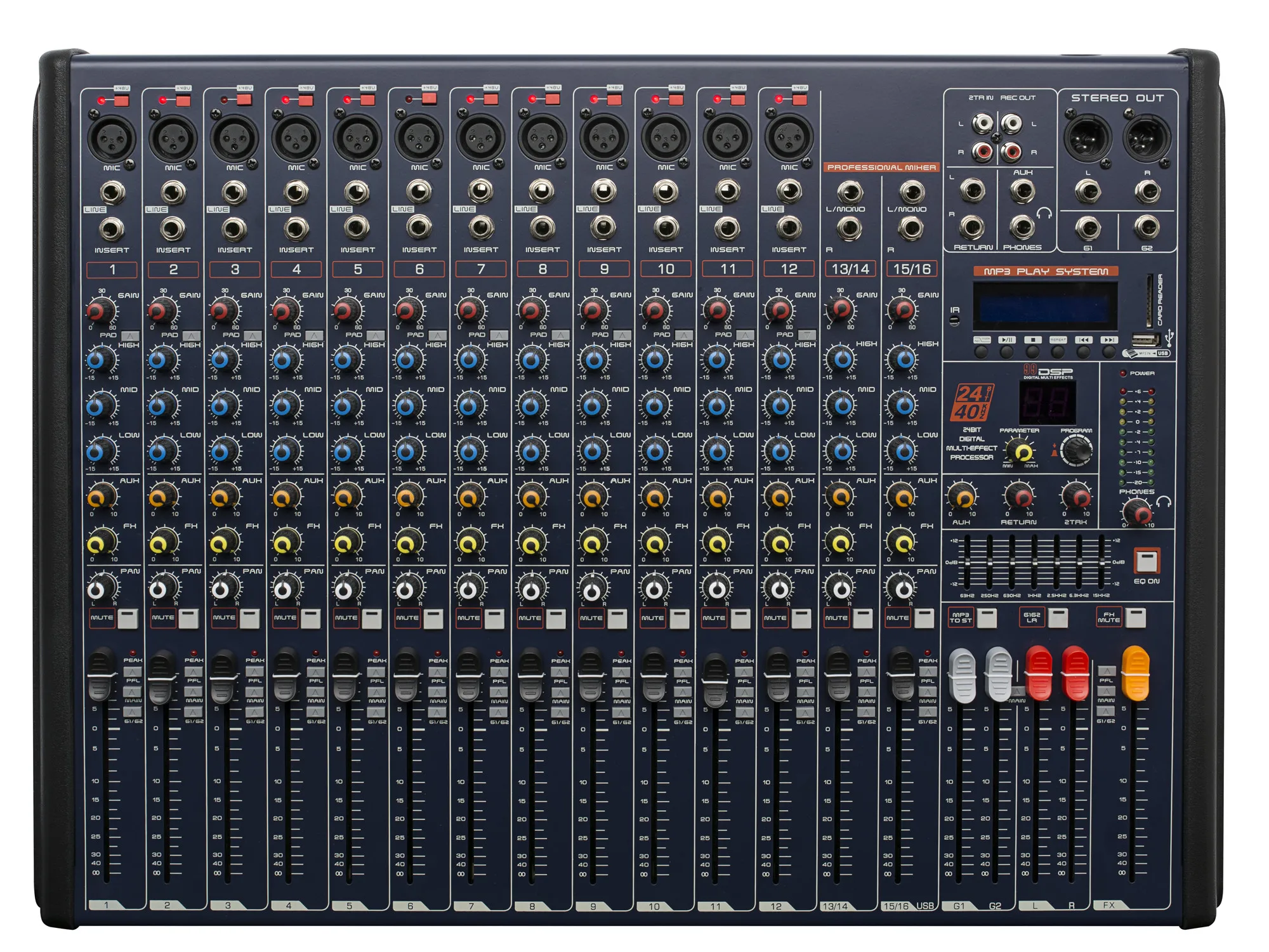The width and height of the screenshot is (1269, 952).
Task: Select the 1kHz graphic EQ slider
Action: coord(1034,561)
